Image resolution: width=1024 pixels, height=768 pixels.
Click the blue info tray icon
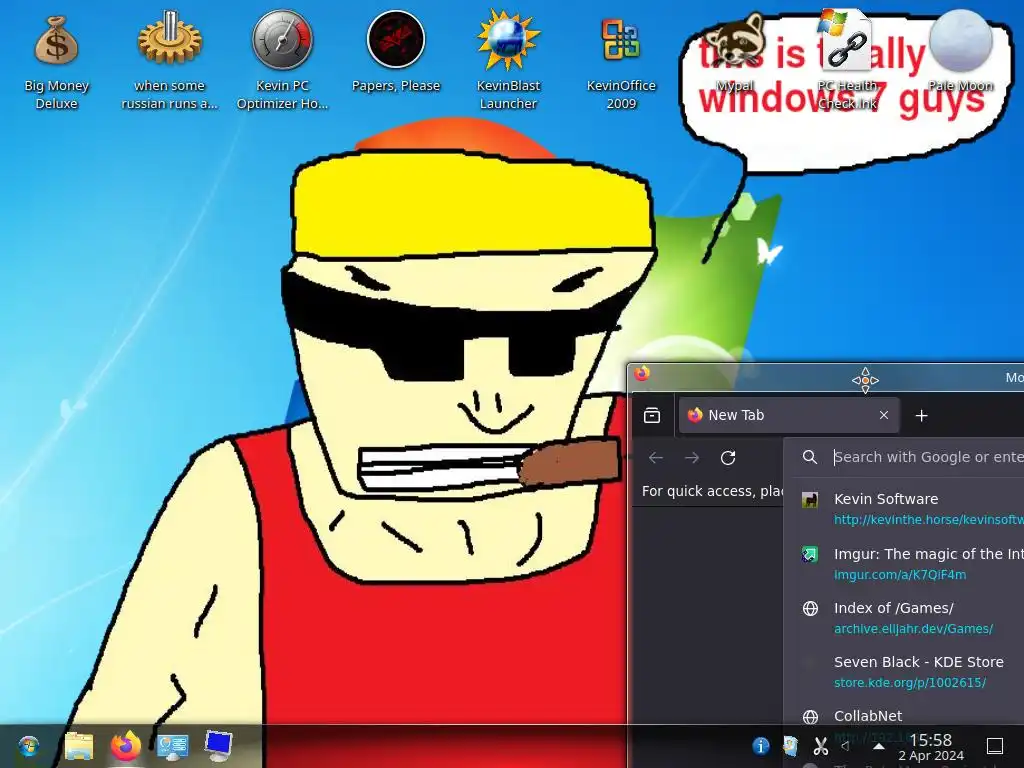(761, 746)
